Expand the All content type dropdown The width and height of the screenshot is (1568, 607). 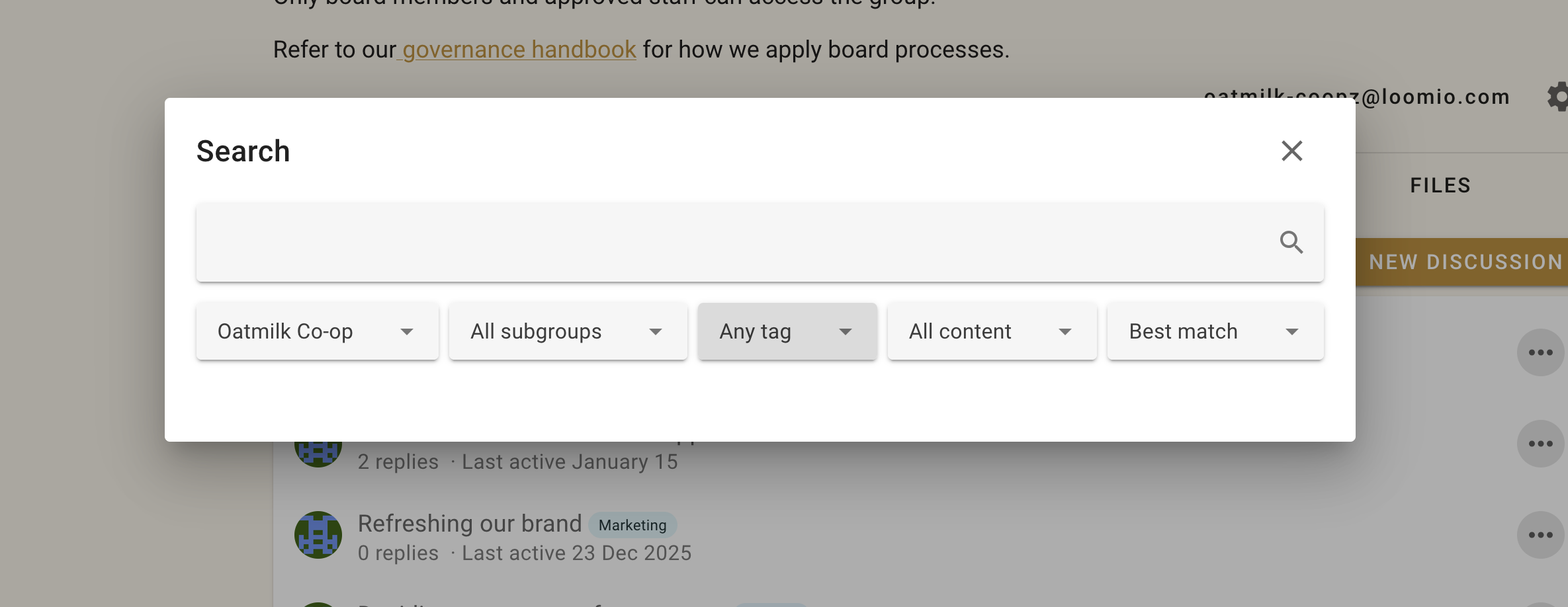(x=991, y=331)
